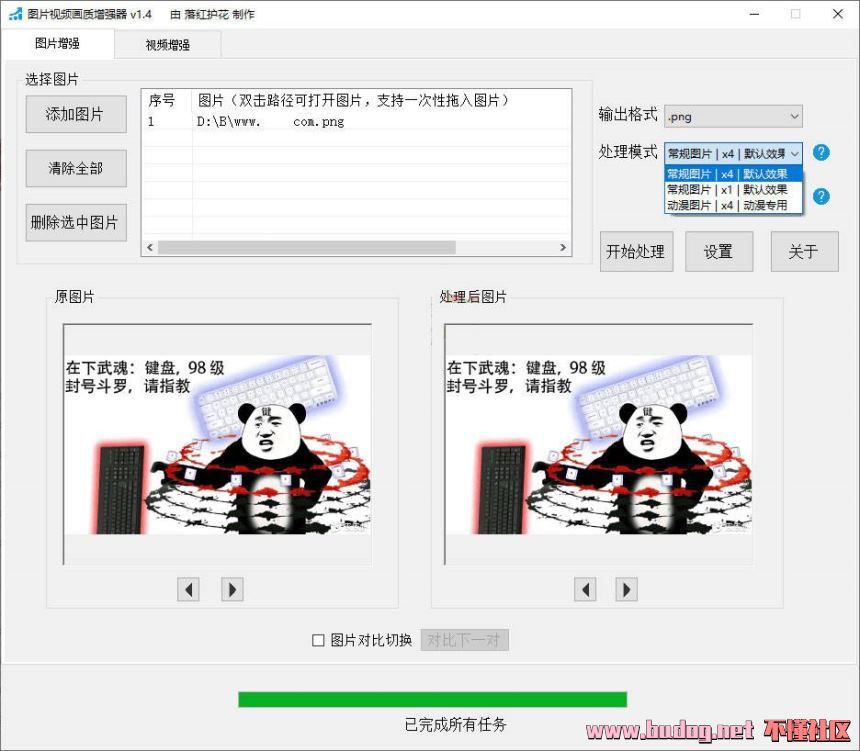Click the help icon beside 处理模式
Image resolution: width=860 pixels, height=751 pixels.
pyautogui.click(x=821, y=152)
